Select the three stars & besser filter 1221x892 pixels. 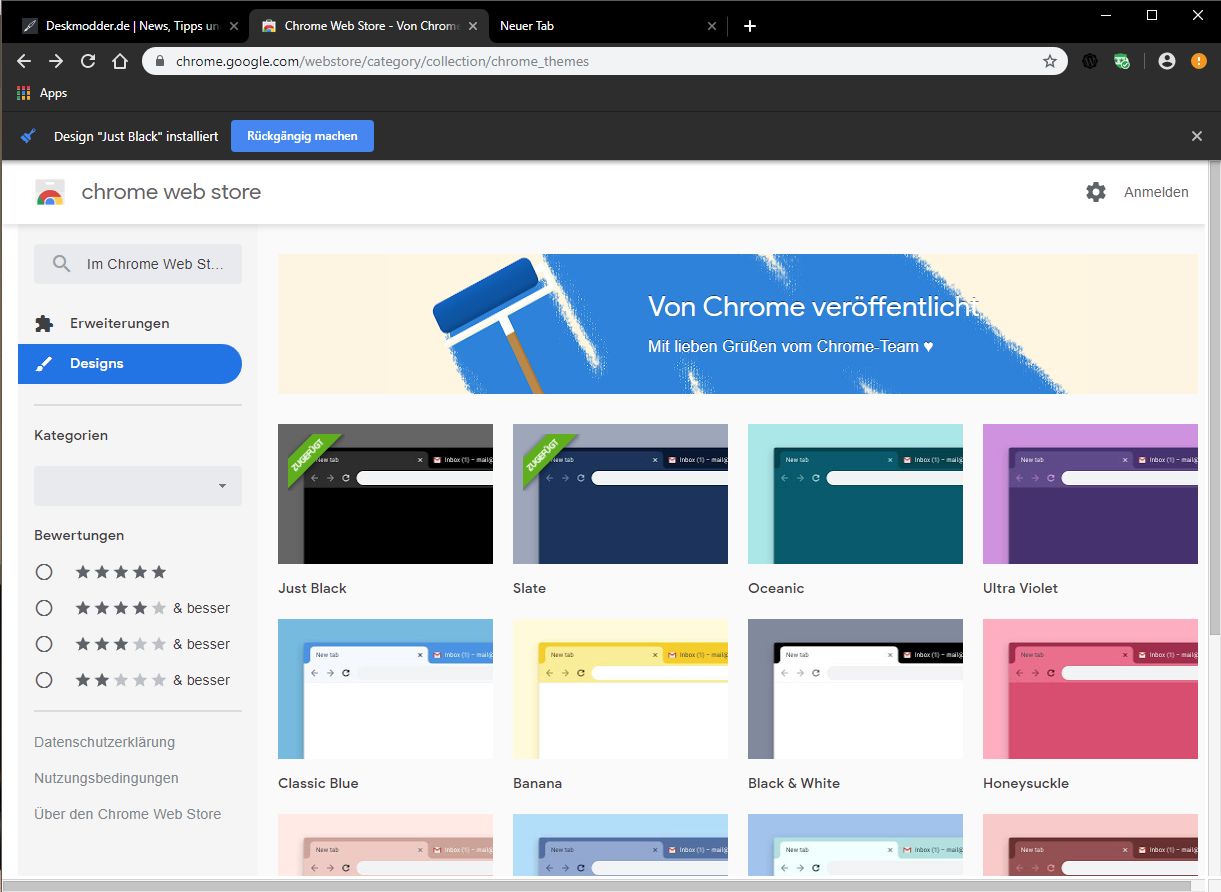(44, 644)
